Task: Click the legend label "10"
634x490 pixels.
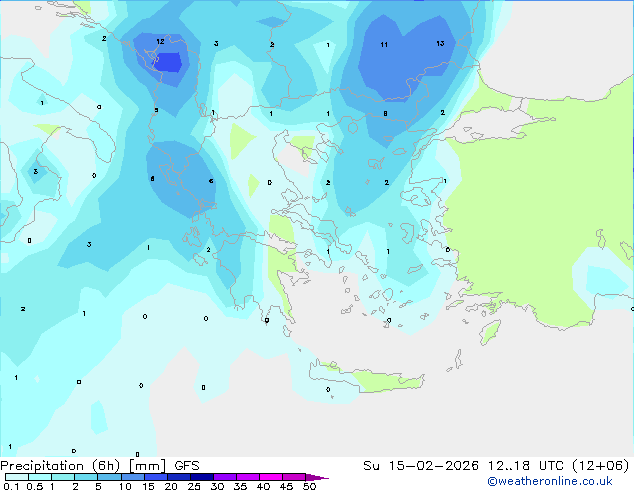Action: (125, 486)
